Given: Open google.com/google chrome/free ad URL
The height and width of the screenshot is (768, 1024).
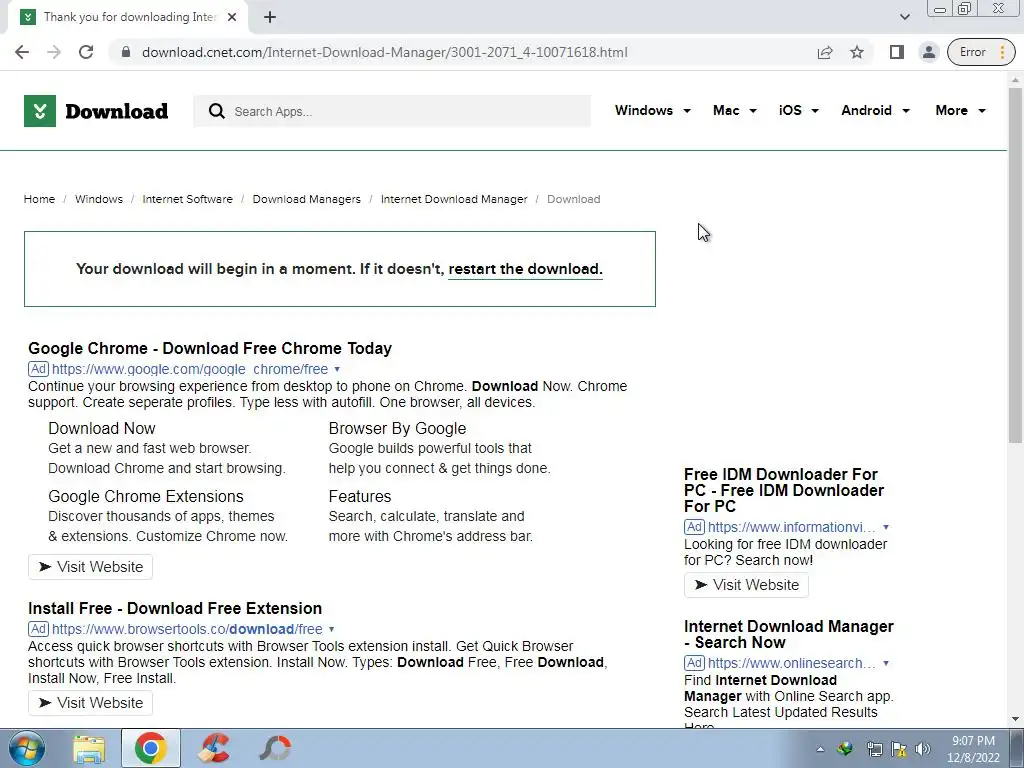Looking at the screenshot, I should [190, 369].
